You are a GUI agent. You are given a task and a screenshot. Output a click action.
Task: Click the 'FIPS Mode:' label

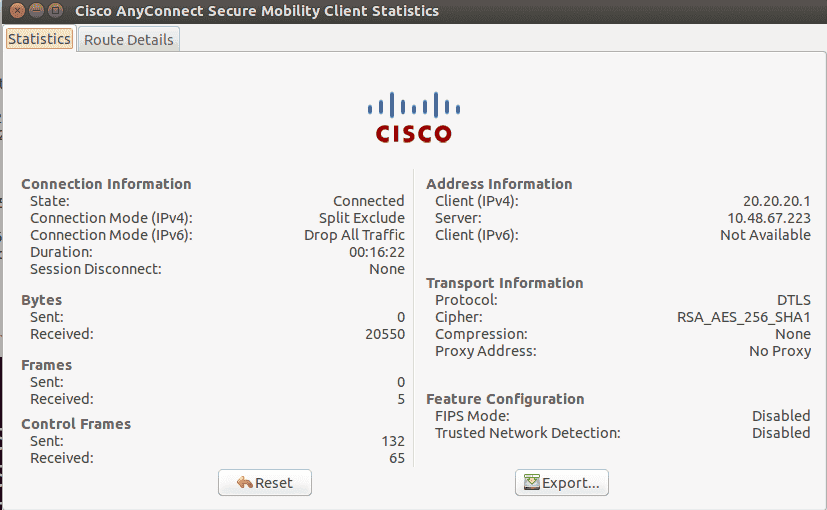[x=473, y=416]
